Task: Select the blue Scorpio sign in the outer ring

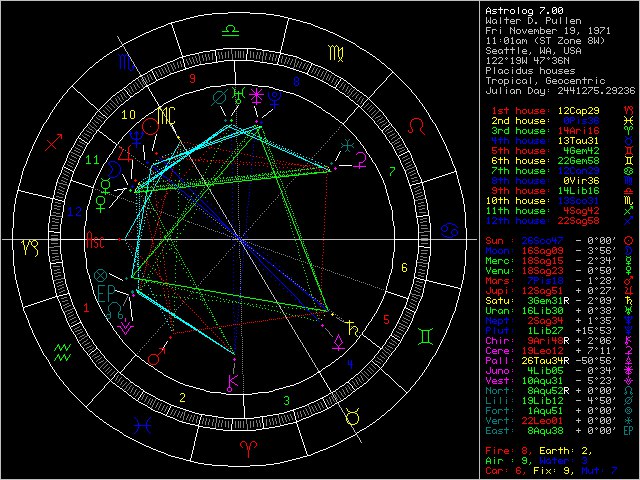Action: (127, 62)
